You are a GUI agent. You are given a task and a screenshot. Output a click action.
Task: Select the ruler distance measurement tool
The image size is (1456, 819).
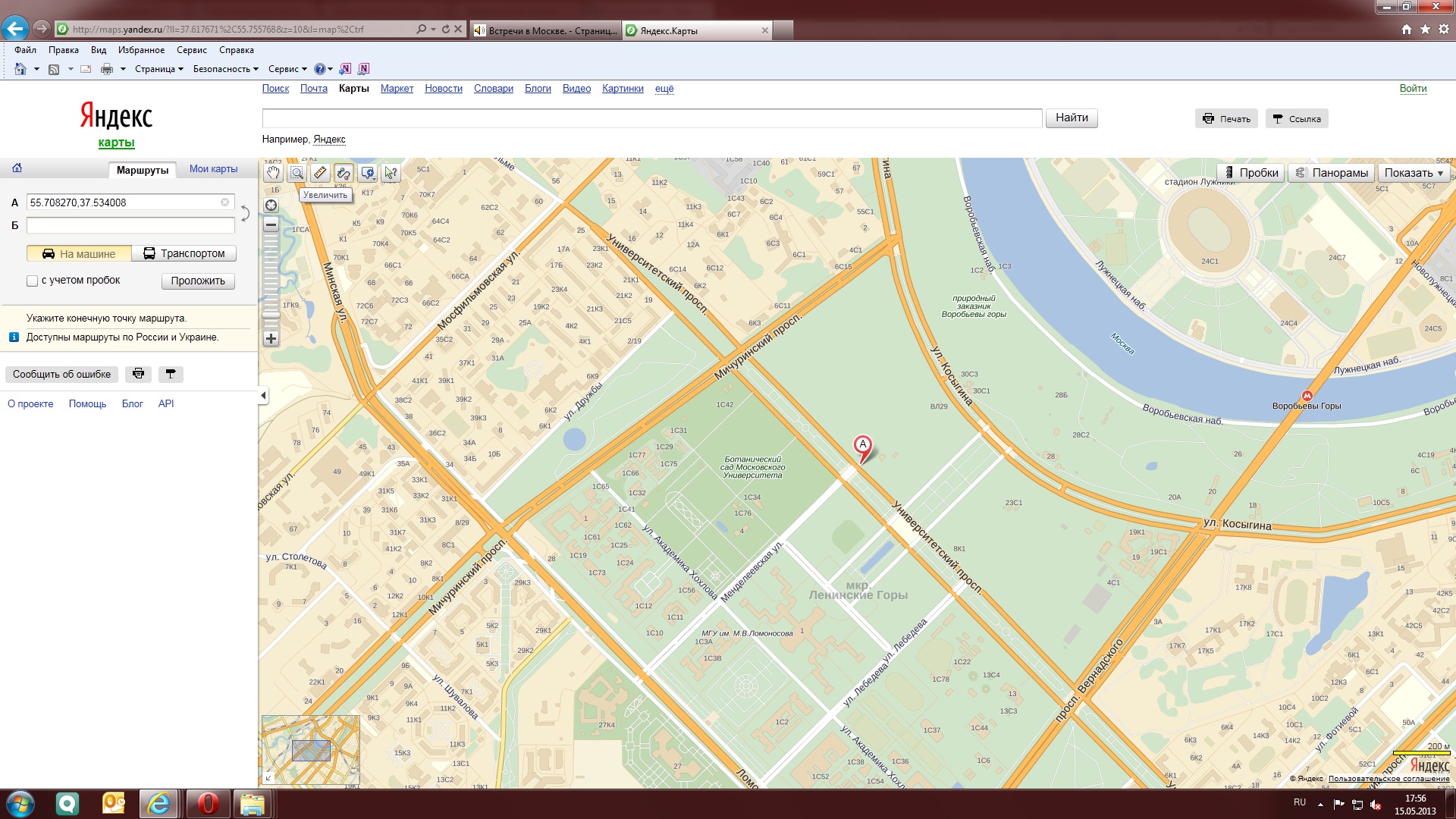click(x=320, y=173)
